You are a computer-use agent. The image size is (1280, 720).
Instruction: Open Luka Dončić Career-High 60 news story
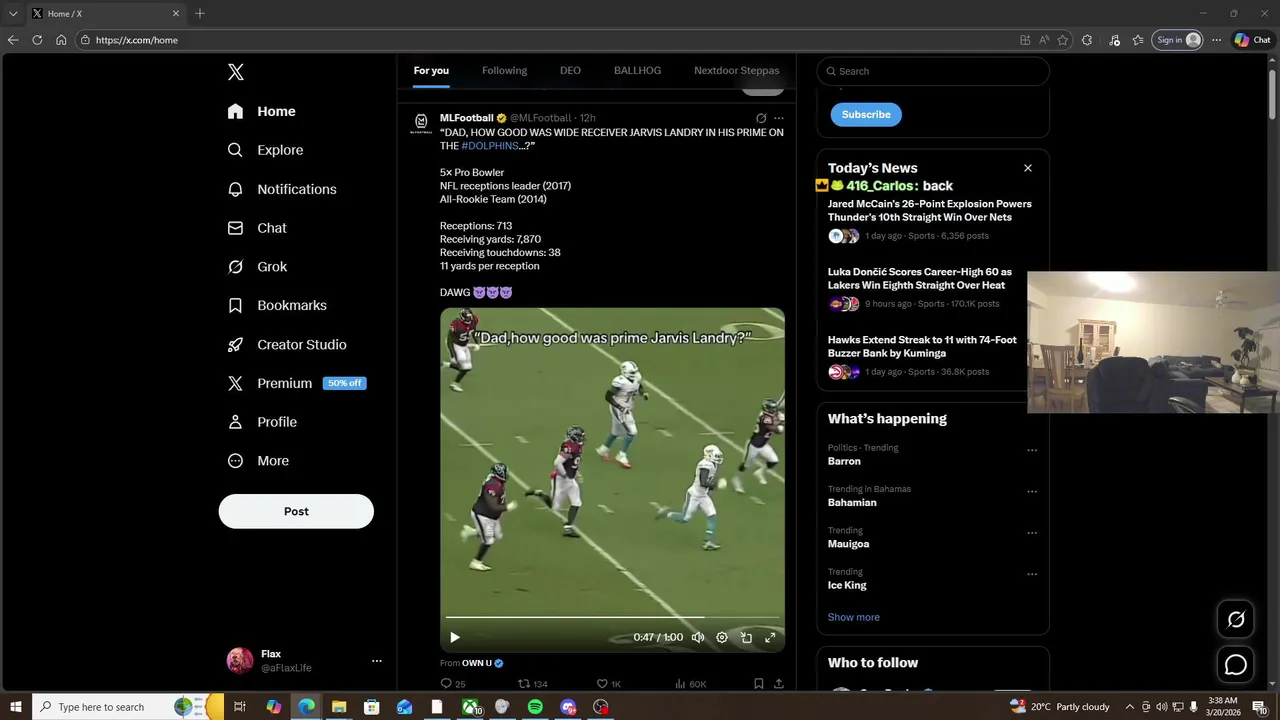click(919, 278)
